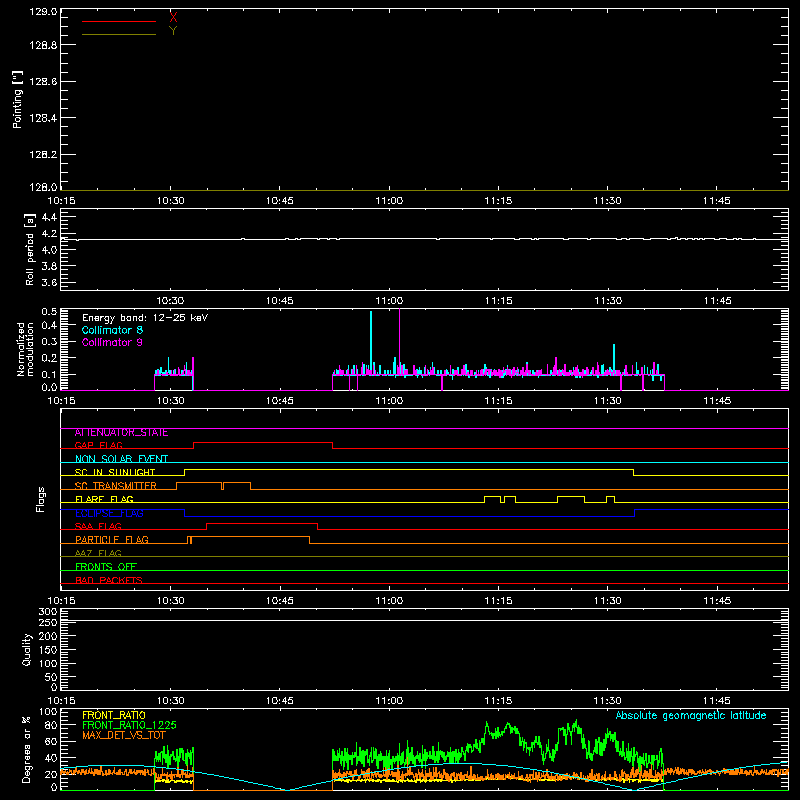
Task: Click the '128.2' pointing axis value
Action: coord(43,155)
